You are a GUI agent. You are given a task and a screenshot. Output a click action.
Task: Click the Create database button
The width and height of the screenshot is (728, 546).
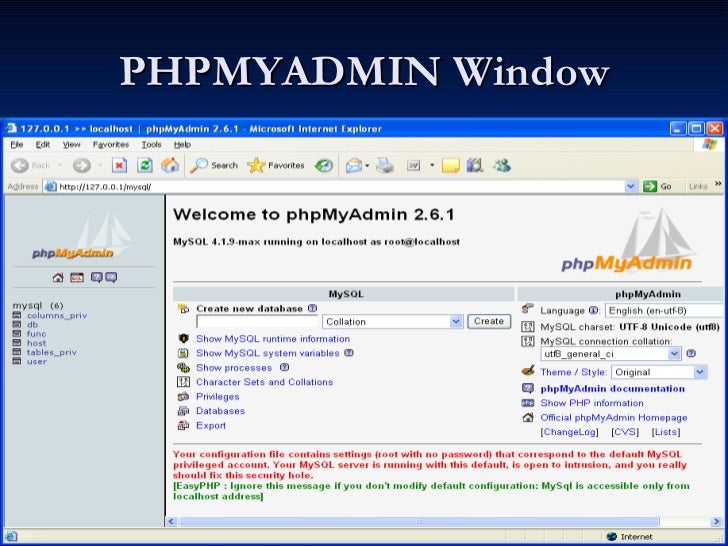[489, 321]
